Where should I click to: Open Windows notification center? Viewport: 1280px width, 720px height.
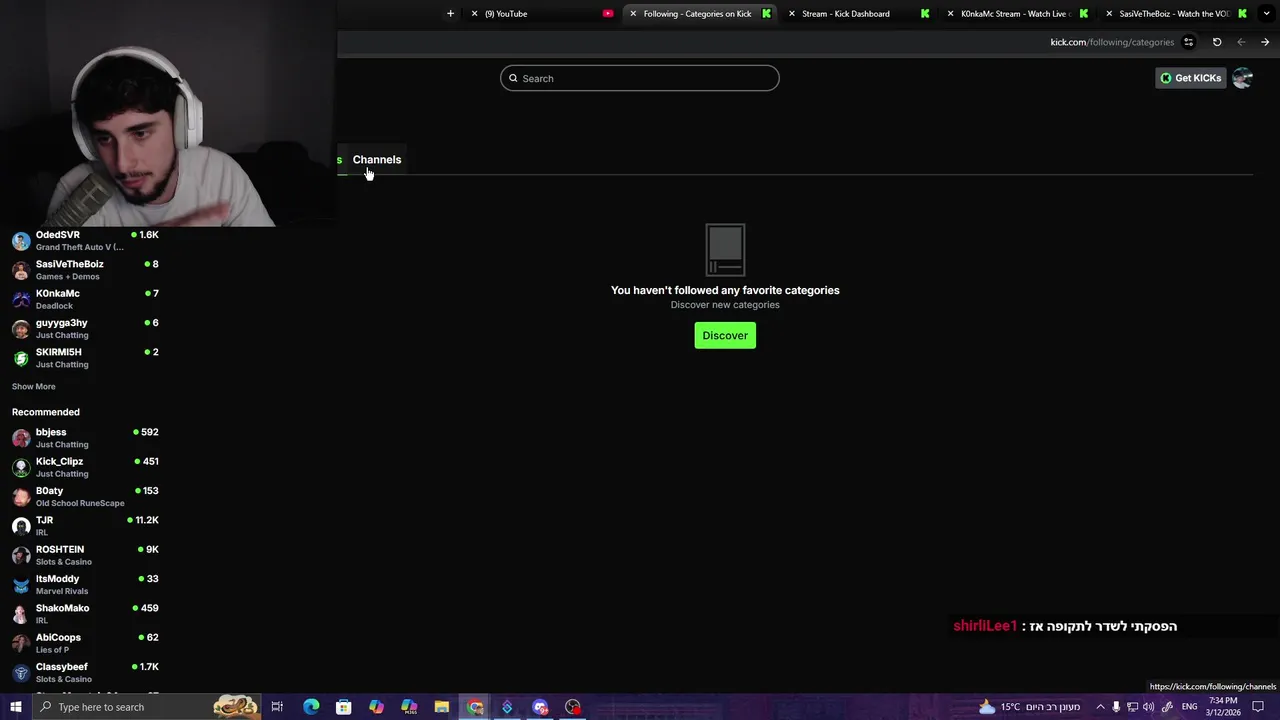pos(1258,707)
